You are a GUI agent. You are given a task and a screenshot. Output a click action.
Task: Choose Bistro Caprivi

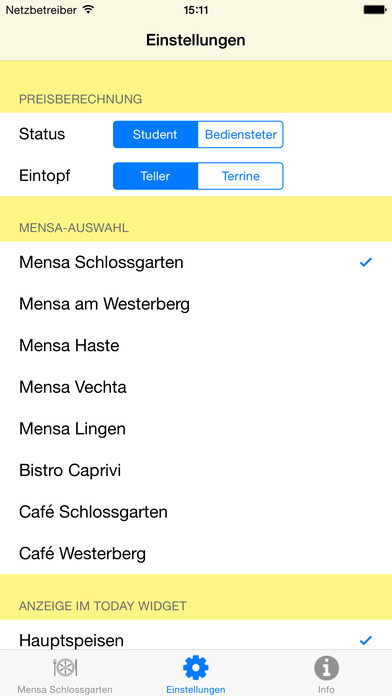coord(196,471)
